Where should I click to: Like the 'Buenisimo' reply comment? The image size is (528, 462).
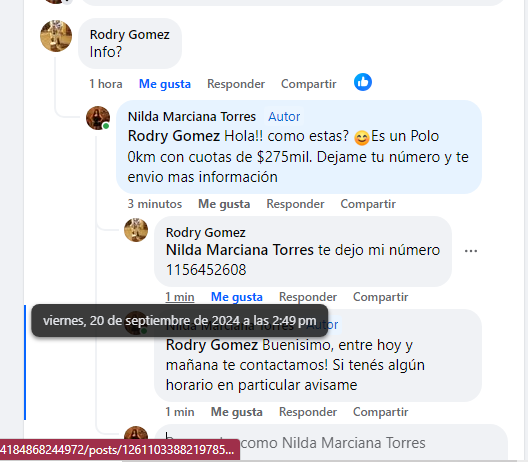point(236,412)
